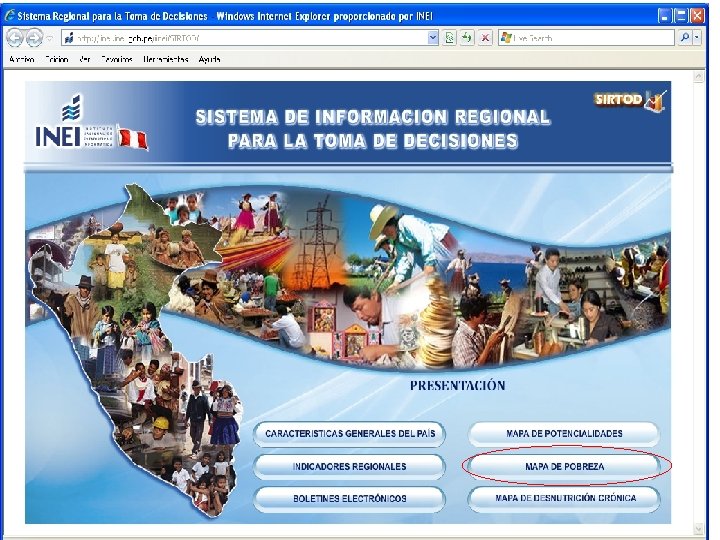
Task: Open the Archivo menu
Action: (x=22, y=59)
